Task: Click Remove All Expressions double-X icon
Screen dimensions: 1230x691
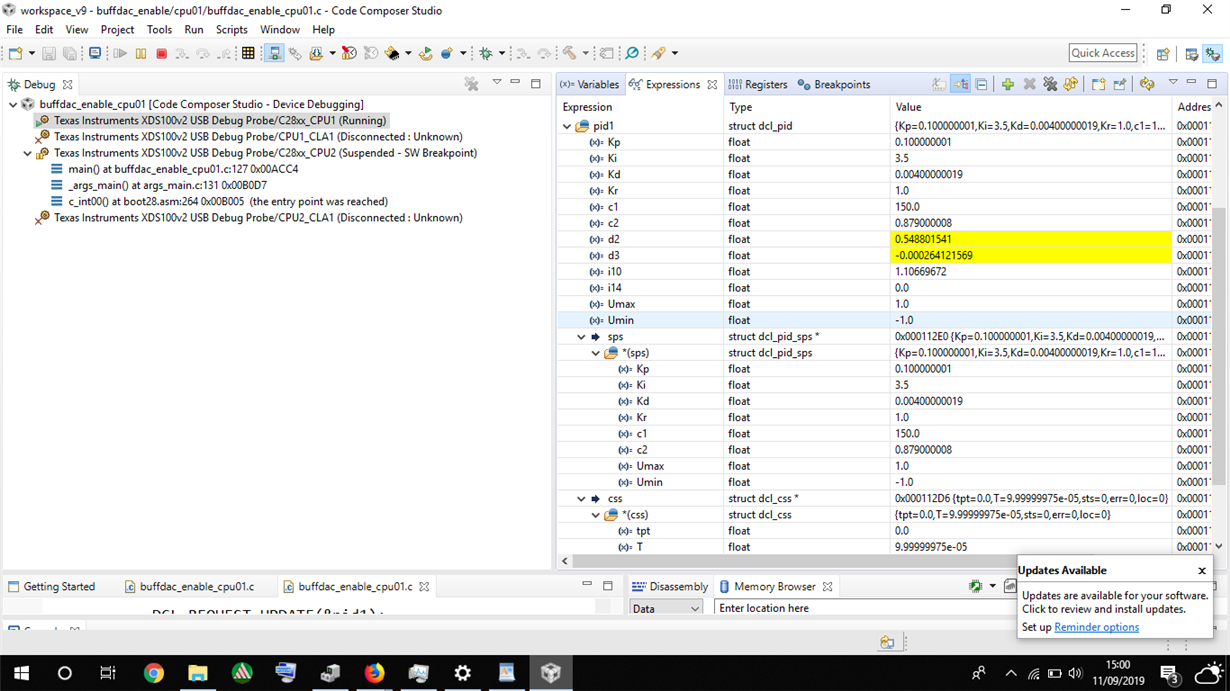Action: point(1050,85)
